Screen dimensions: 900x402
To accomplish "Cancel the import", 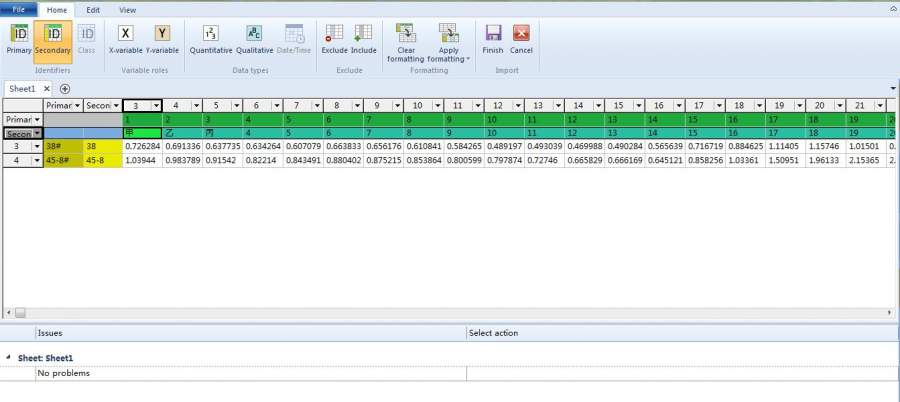I will point(521,40).
